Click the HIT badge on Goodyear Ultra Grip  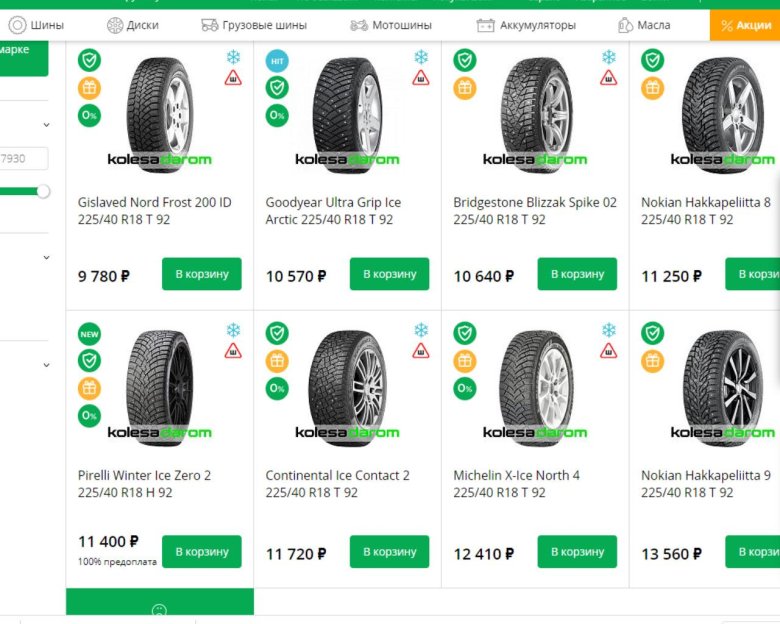(x=277, y=61)
